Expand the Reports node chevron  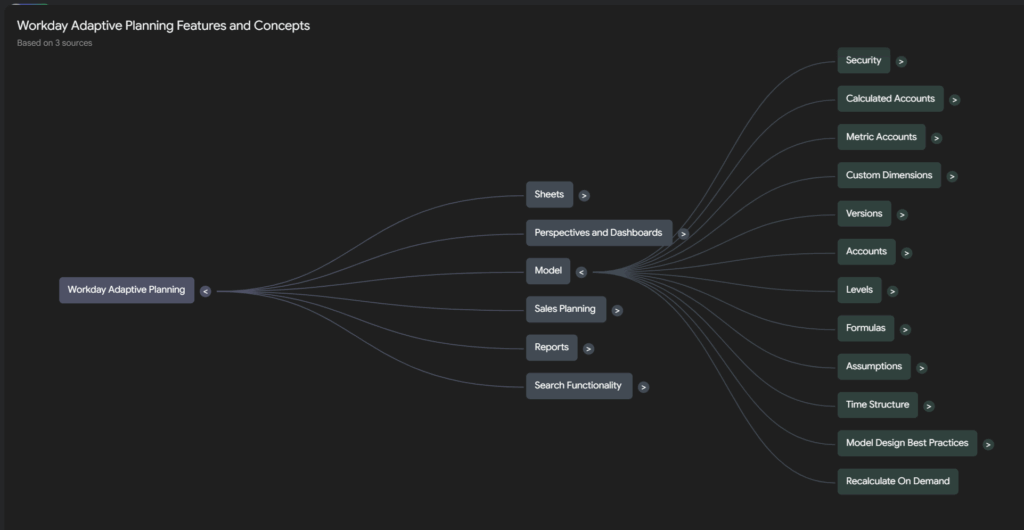point(588,349)
